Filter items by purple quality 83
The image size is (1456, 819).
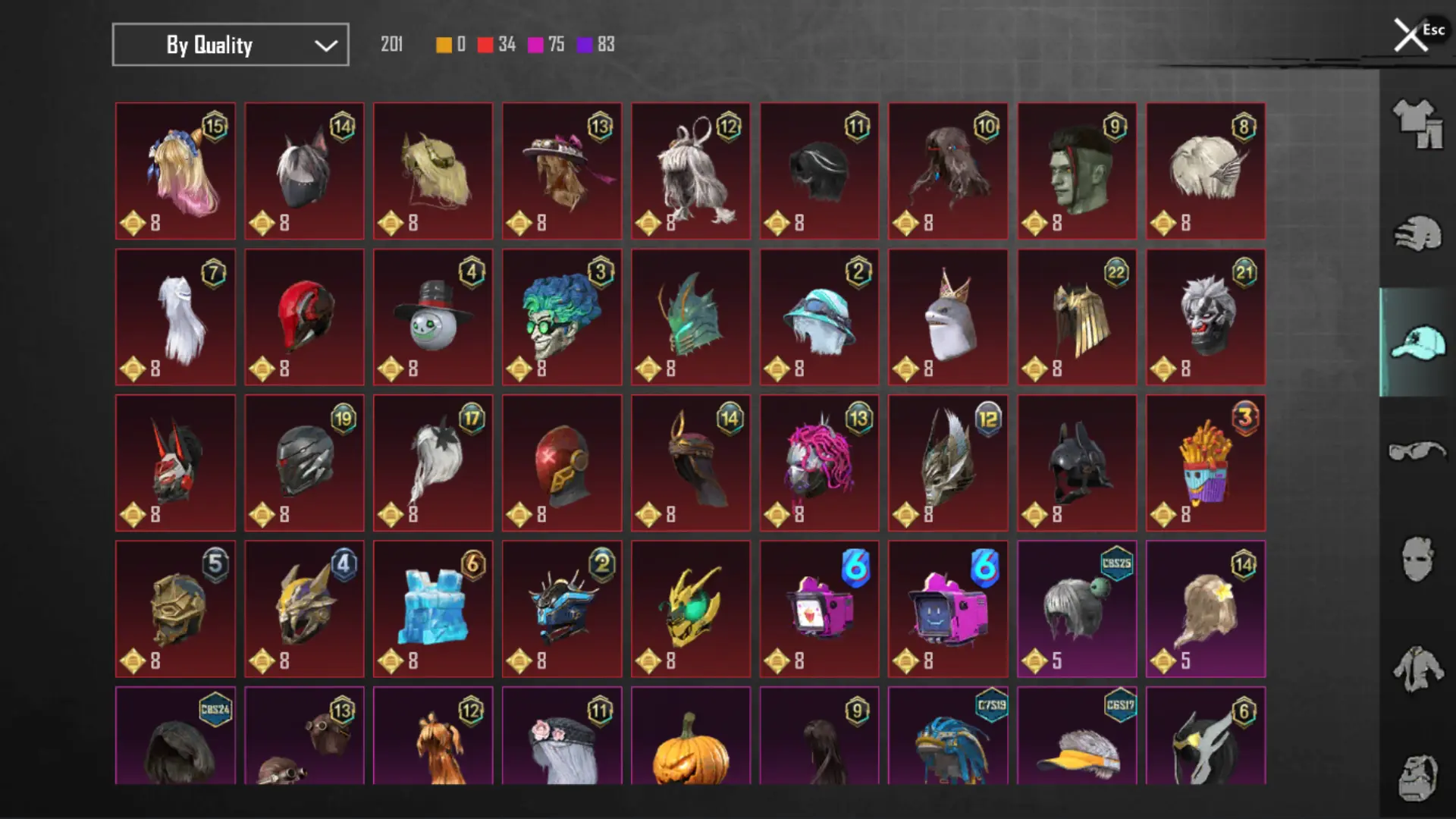[596, 45]
